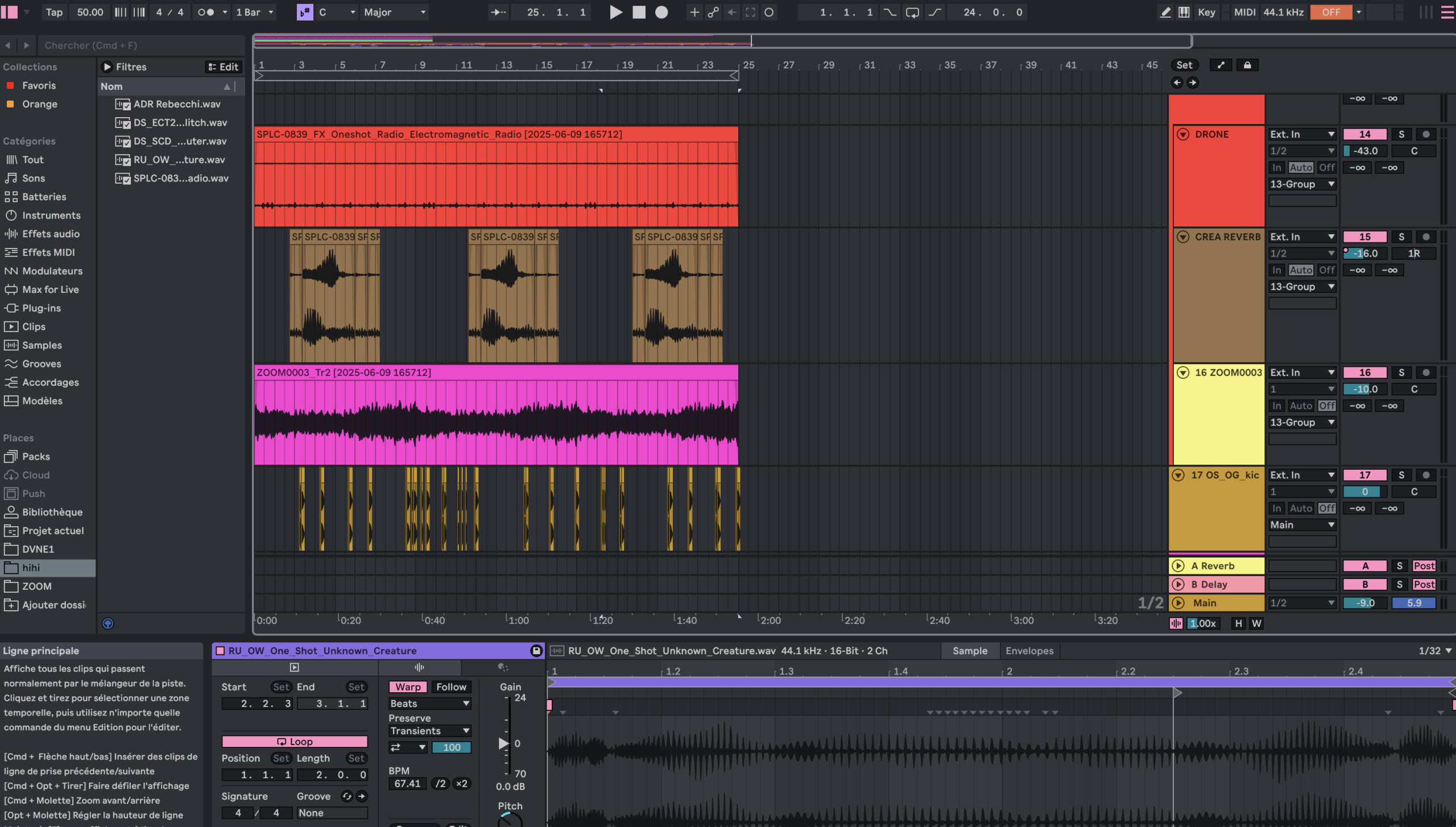Toggle the arrangement Loop switch icon
Viewport: 1456px width, 827px height.
[x=912, y=12]
